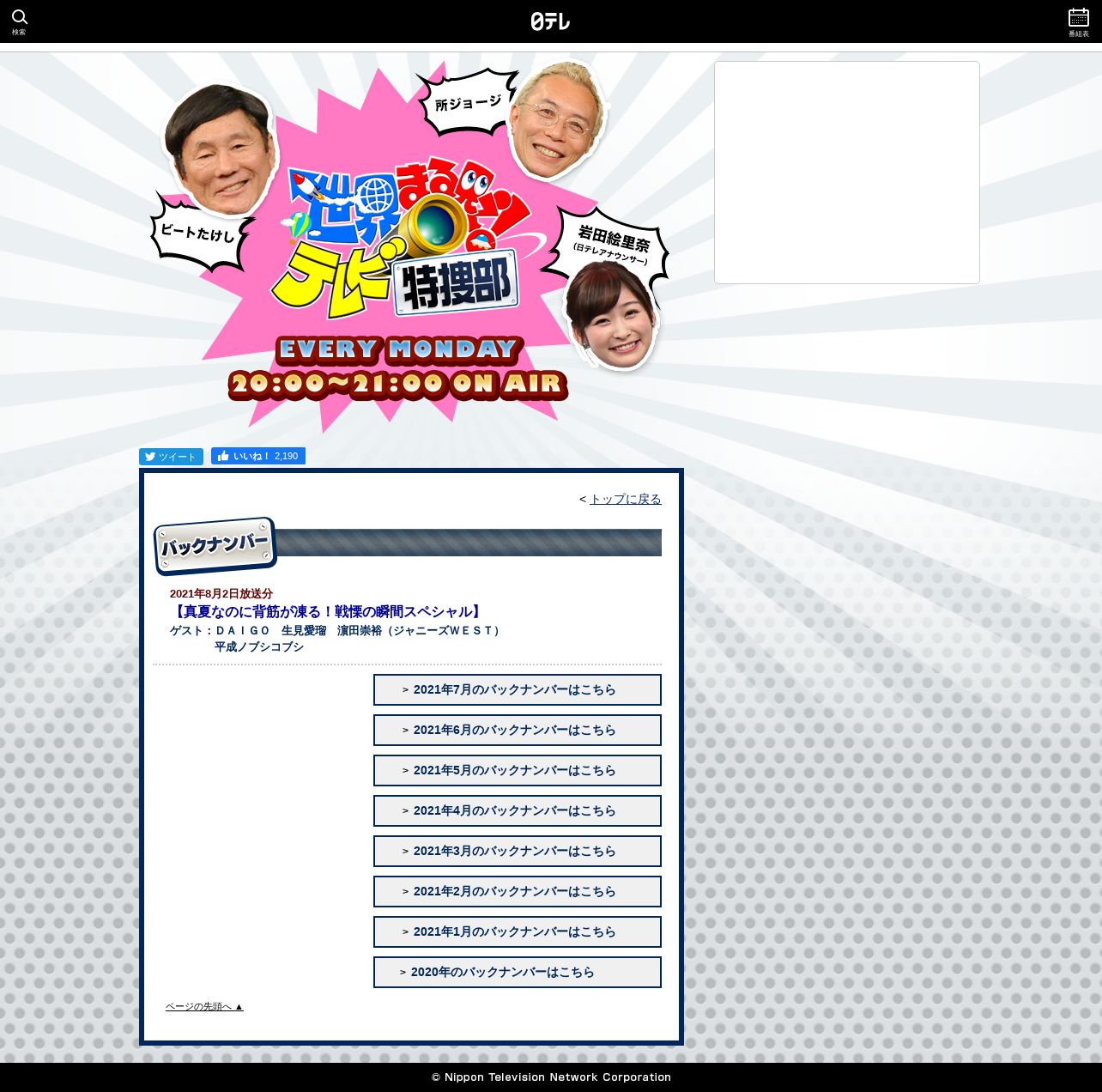Open 2021年3月 back number list

tap(518, 851)
